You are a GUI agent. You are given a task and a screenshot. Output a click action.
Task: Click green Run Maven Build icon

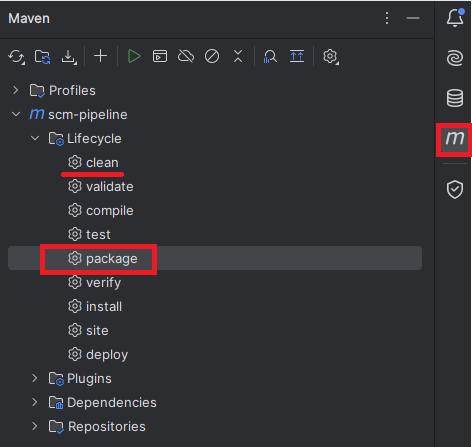point(134,56)
